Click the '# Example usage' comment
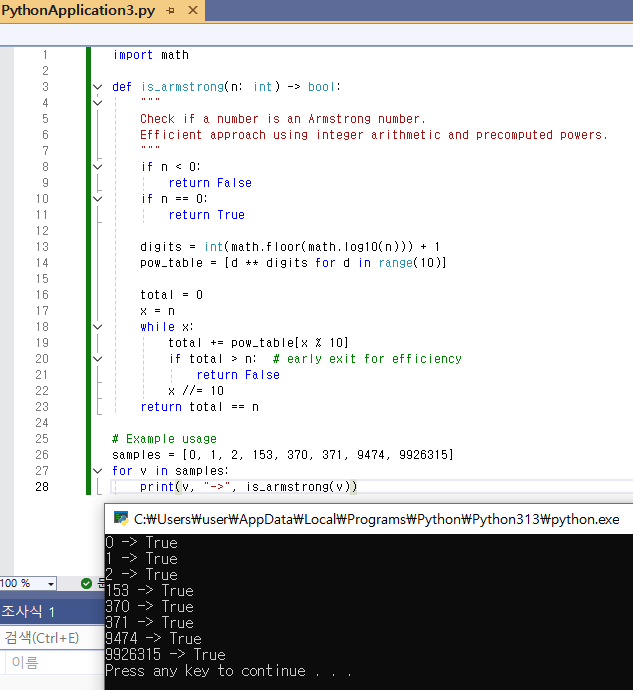Image resolution: width=633 pixels, height=690 pixels. tap(164, 439)
